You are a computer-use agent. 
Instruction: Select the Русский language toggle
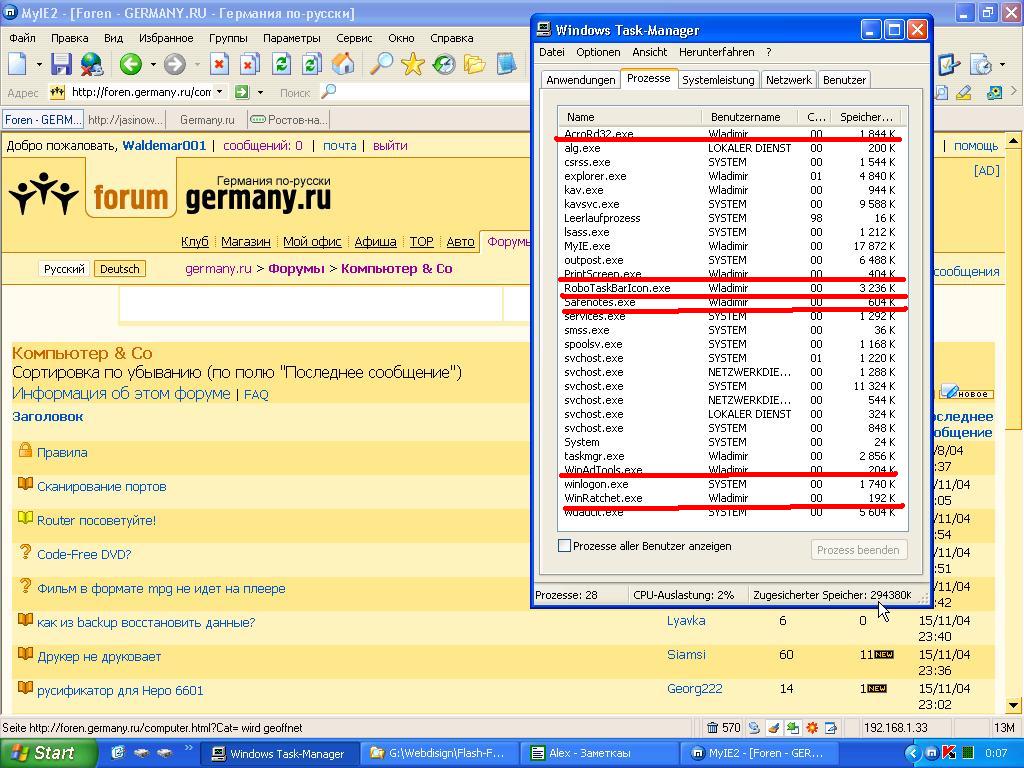pyautogui.click(x=64, y=268)
